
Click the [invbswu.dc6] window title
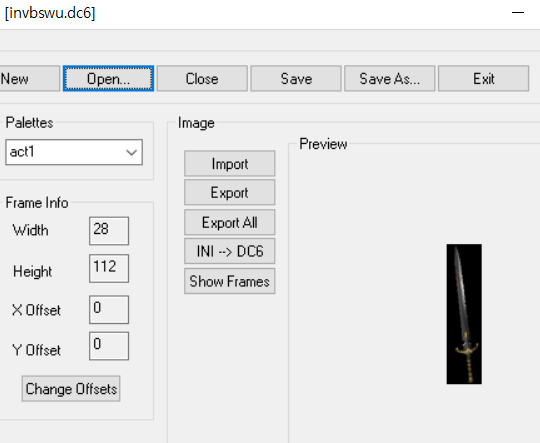click(x=50, y=13)
